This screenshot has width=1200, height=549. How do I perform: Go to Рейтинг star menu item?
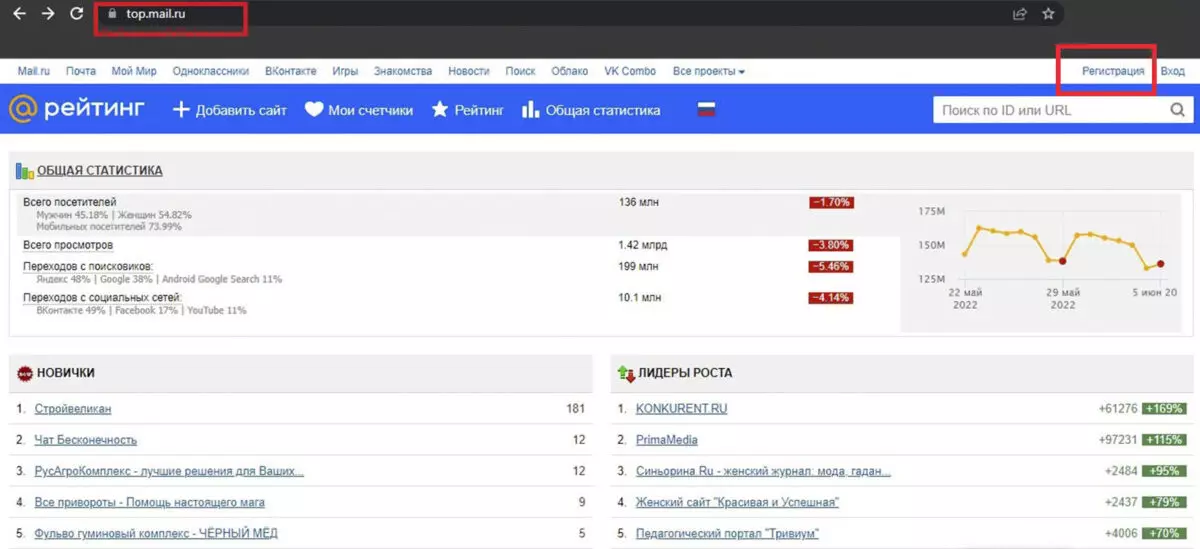click(467, 110)
